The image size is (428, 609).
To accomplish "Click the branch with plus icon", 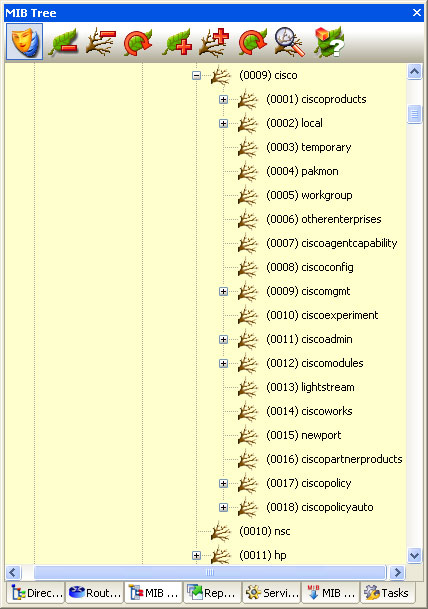I will 214,42.
